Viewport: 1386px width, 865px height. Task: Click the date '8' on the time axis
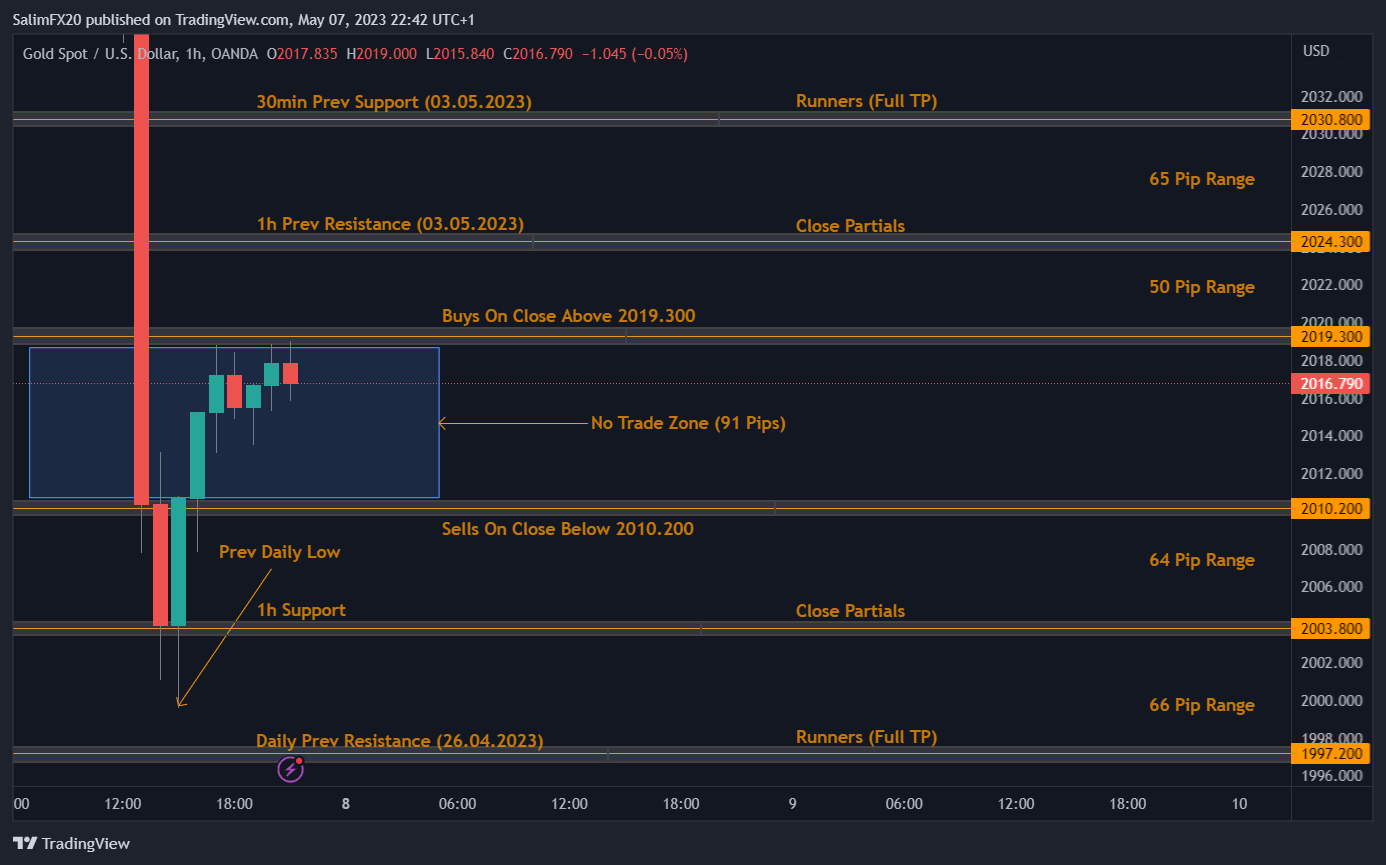(x=345, y=804)
